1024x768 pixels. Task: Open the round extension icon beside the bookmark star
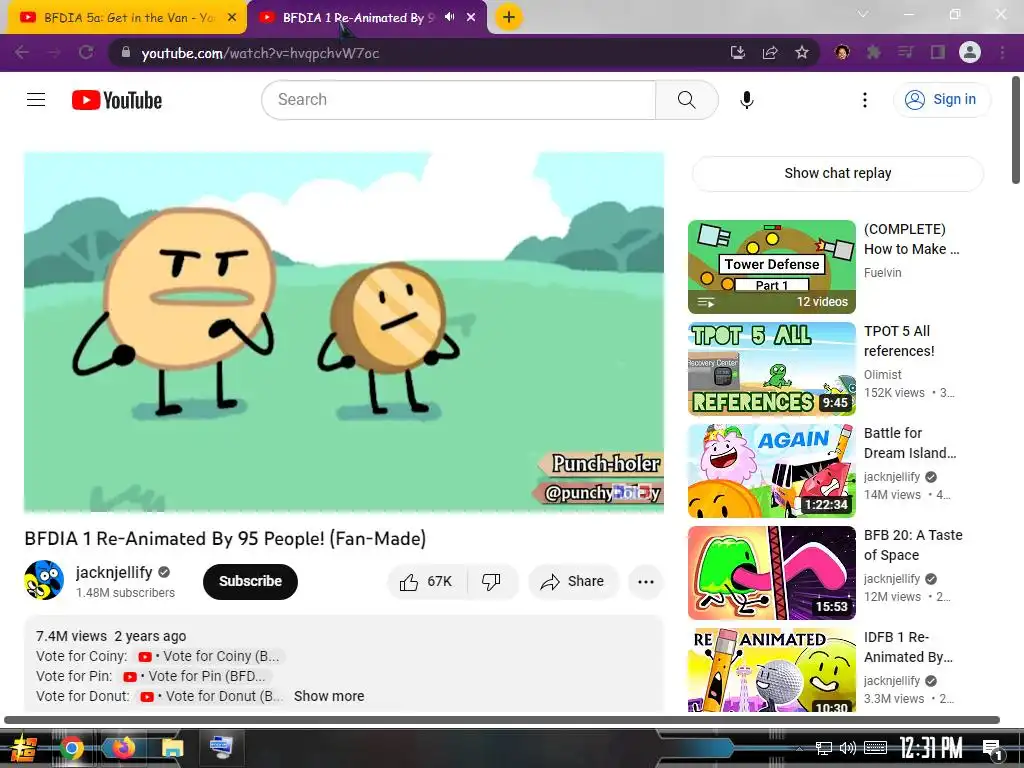(842, 52)
